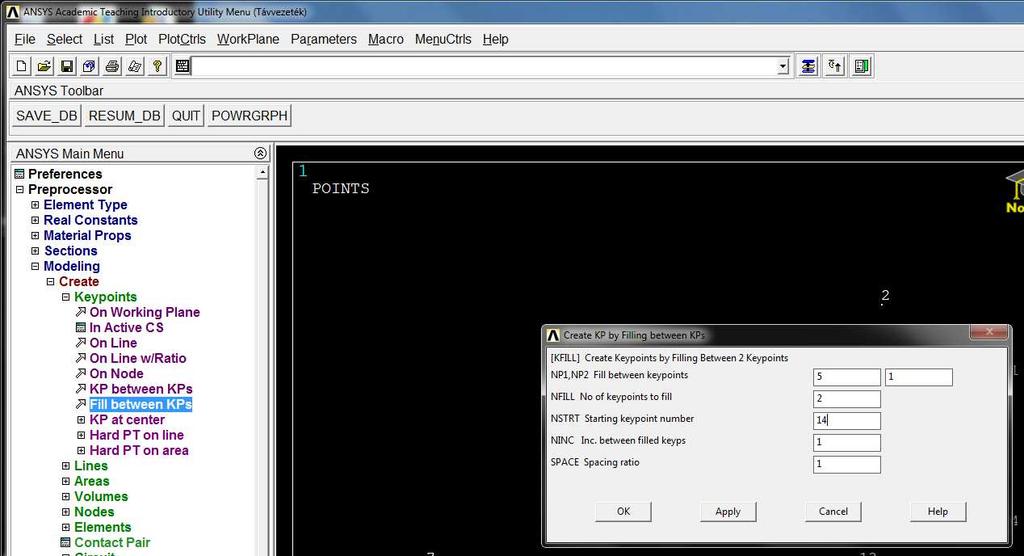The image size is (1024, 556).
Task: Collapse the Keypoints tree node
Action: [x=66, y=297]
